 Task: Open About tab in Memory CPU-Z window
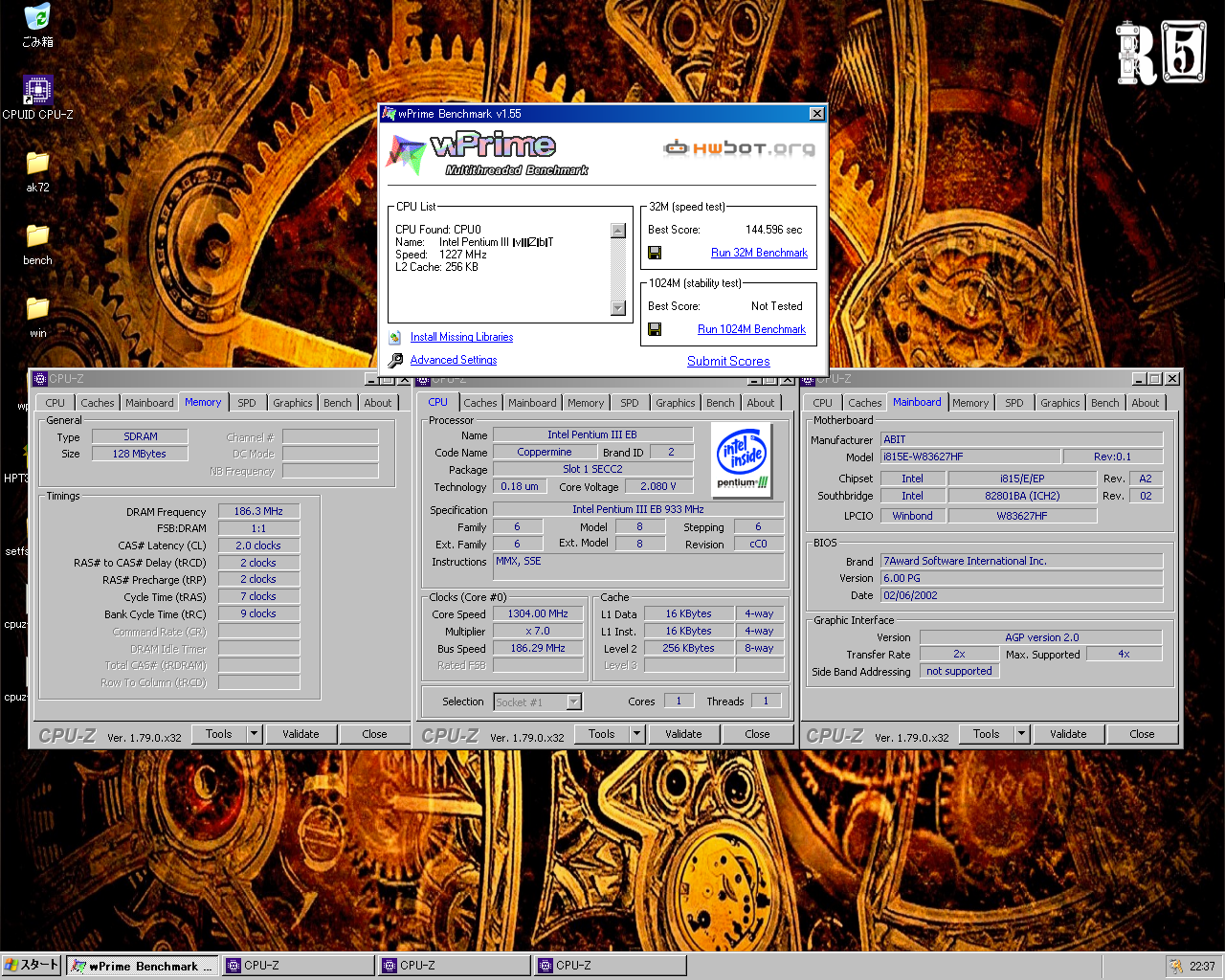pos(378,403)
